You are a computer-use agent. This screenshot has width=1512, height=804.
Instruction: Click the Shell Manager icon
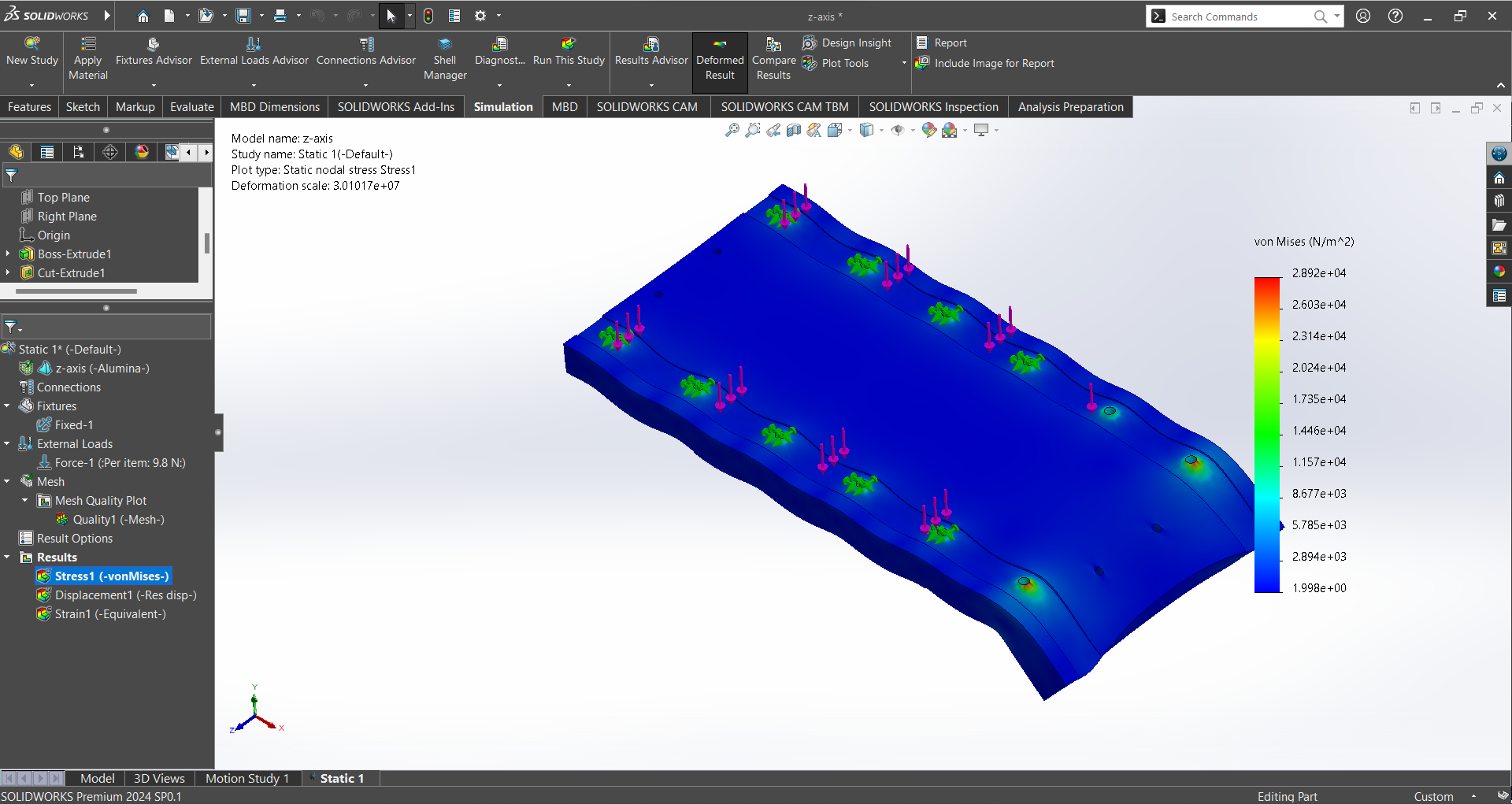(x=445, y=45)
